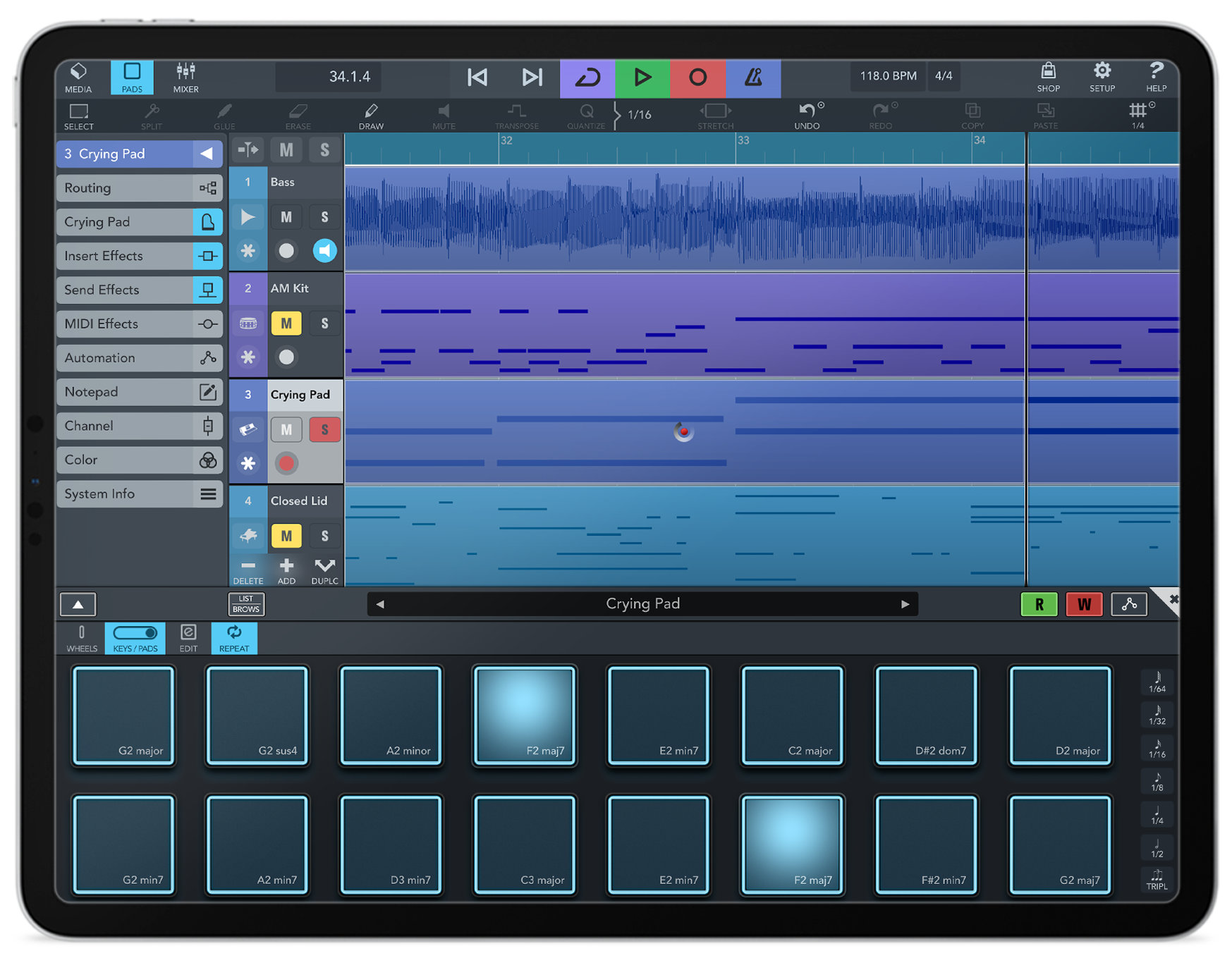Select the Erase tool
The height and width of the screenshot is (958, 1232).
pos(298,115)
